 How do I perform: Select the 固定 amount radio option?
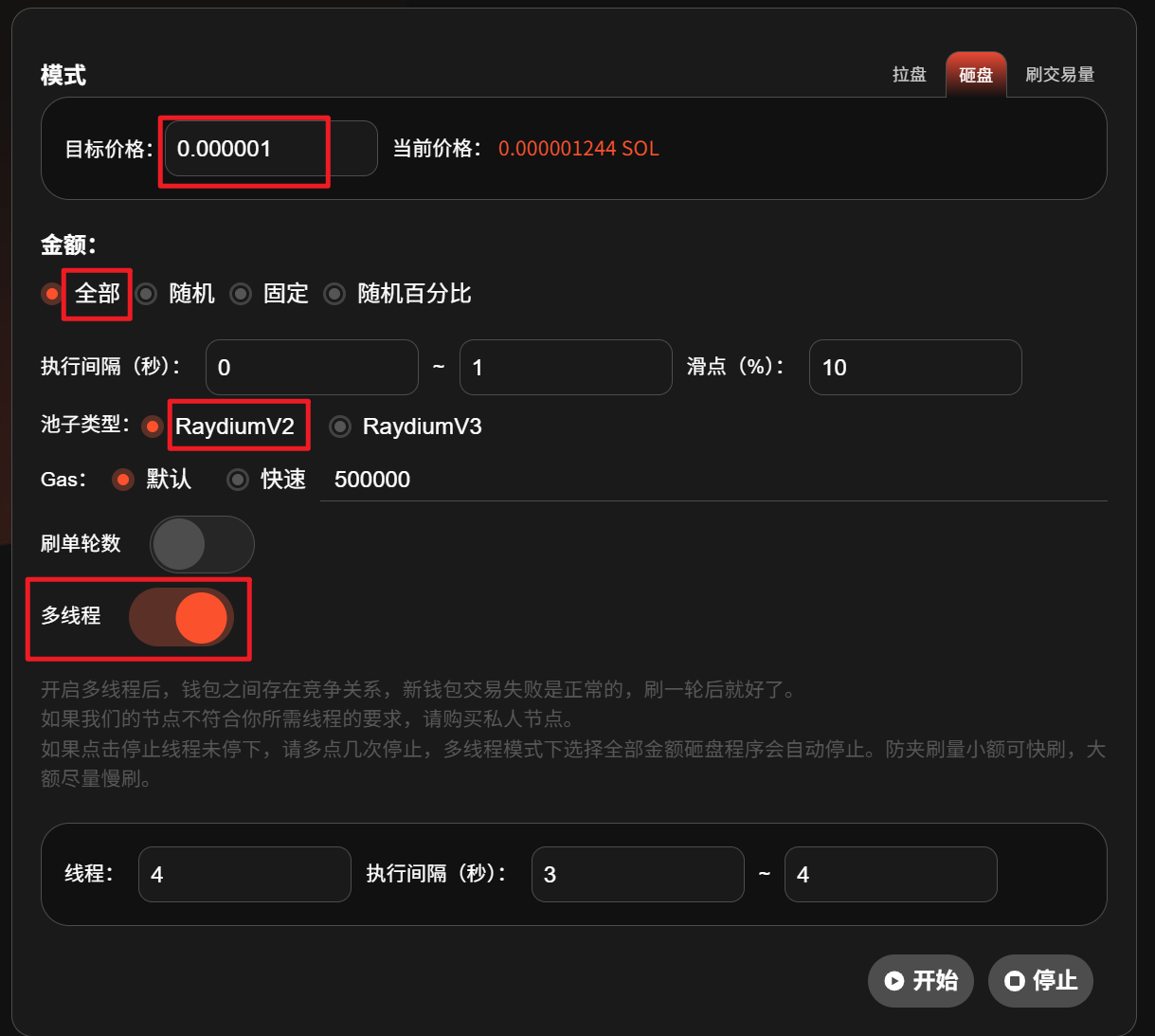click(x=241, y=294)
